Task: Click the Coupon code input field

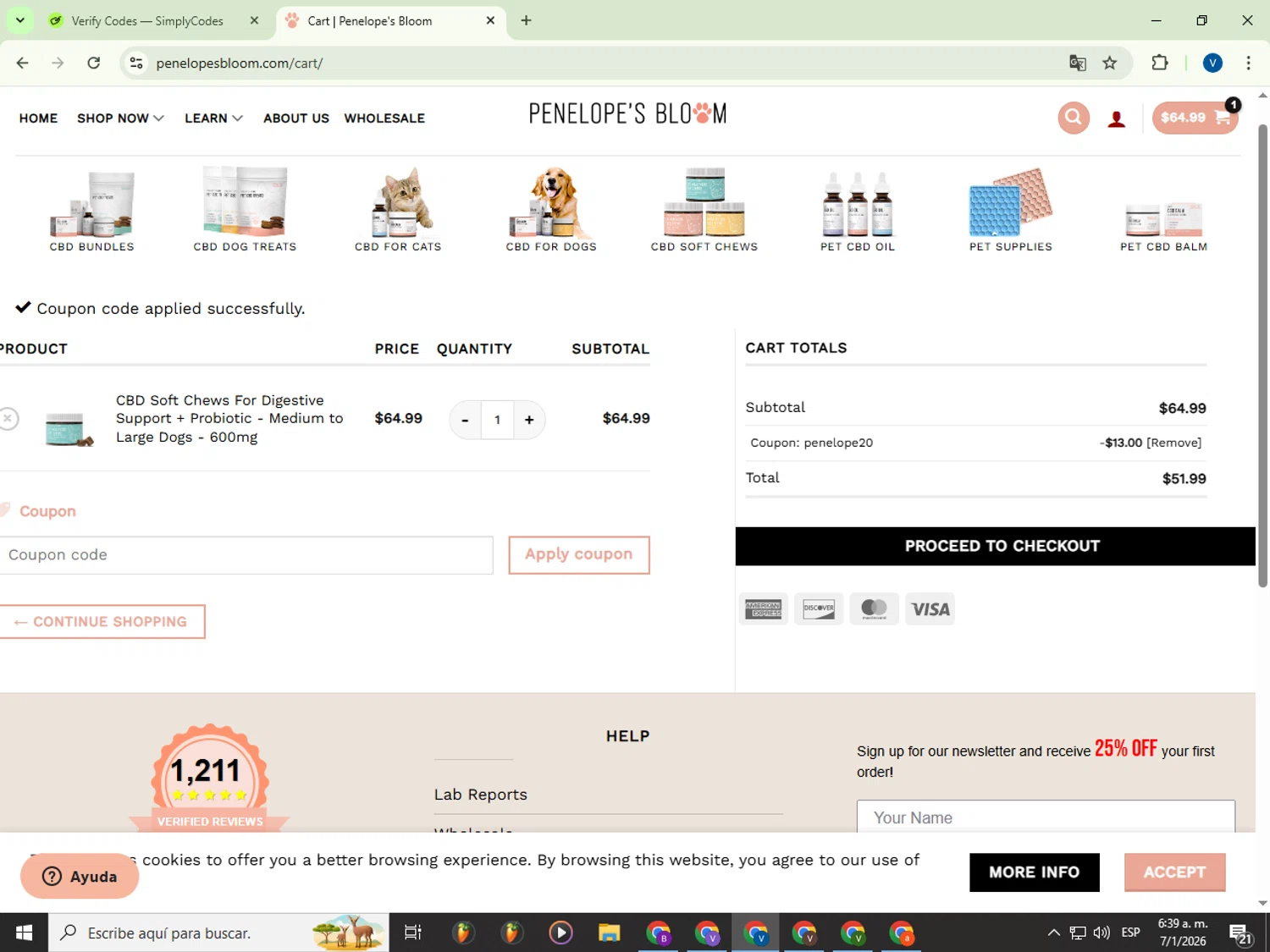Action: 246,555
